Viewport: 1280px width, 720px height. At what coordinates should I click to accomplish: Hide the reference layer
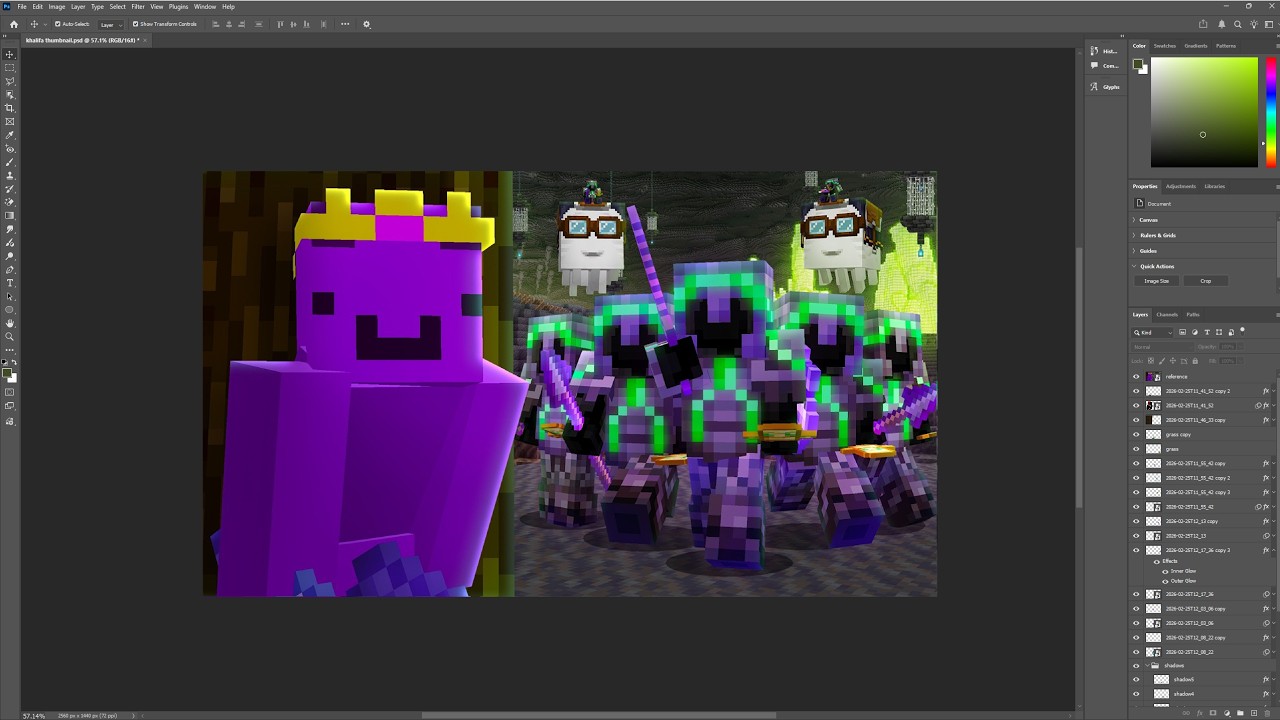coord(1136,377)
